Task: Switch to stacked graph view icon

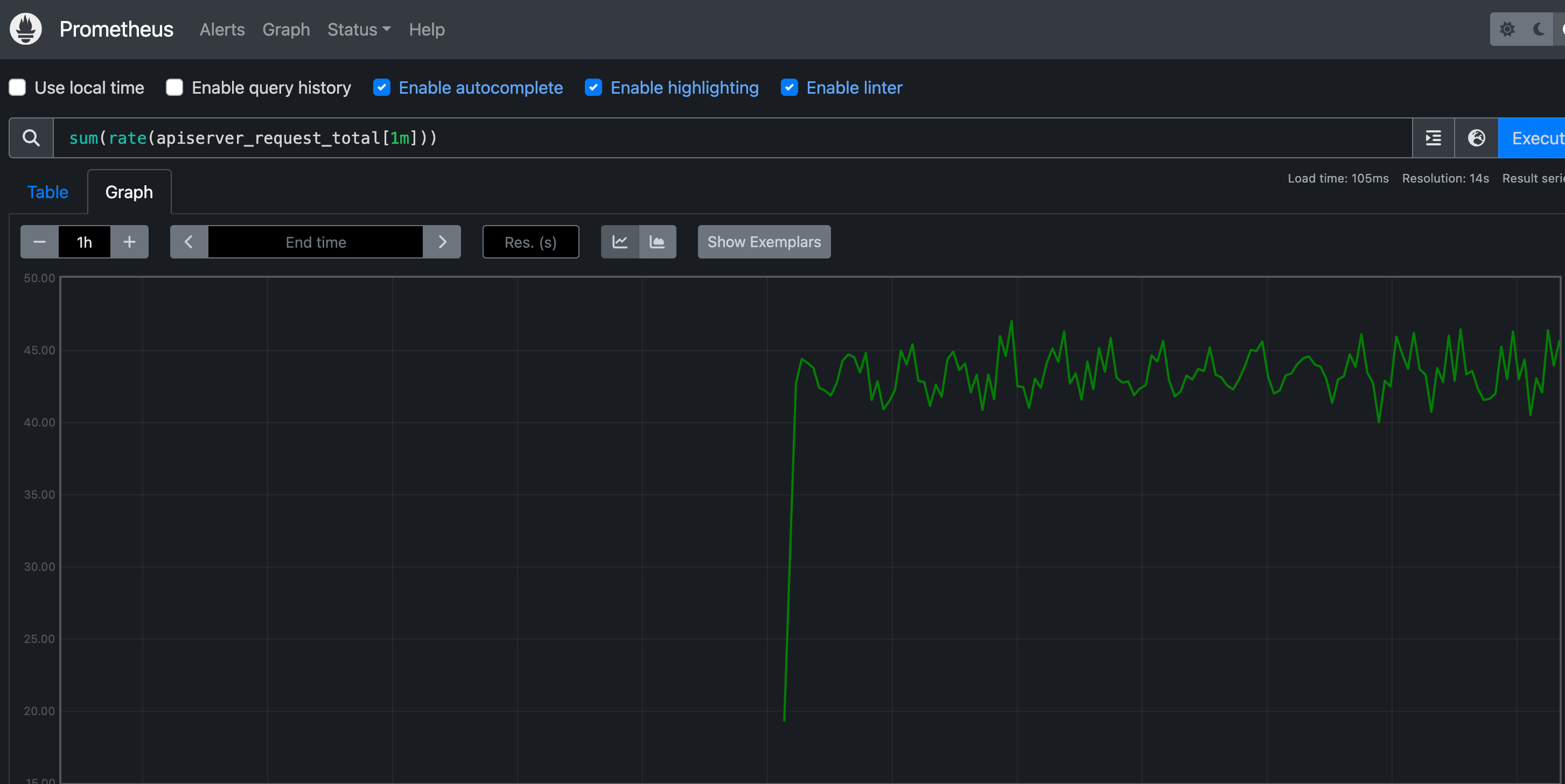Action: [x=656, y=241]
